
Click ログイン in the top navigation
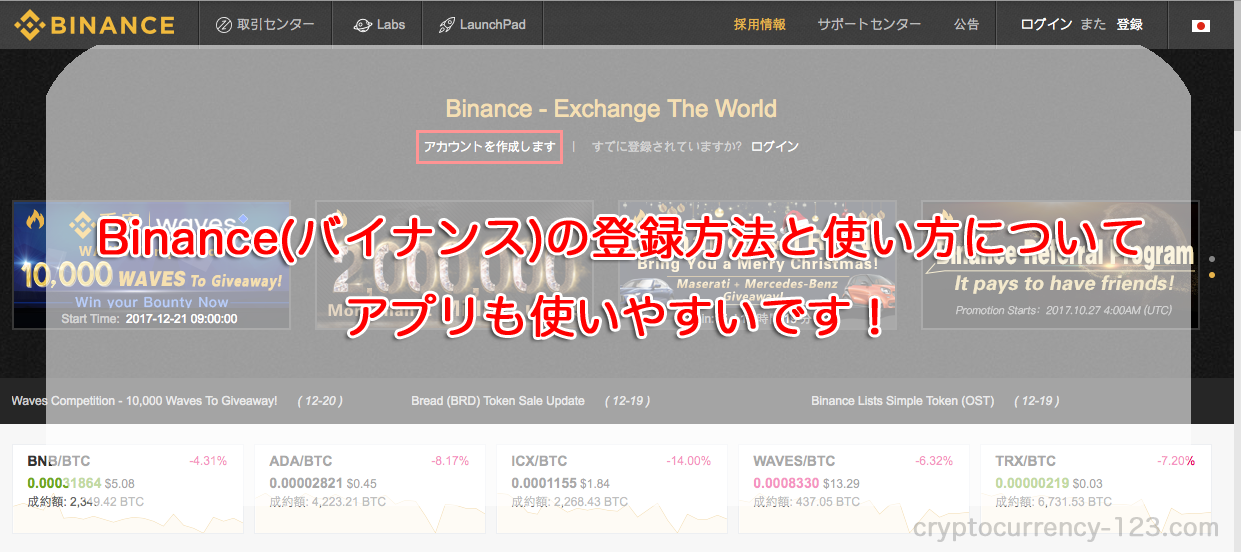coord(1047,24)
